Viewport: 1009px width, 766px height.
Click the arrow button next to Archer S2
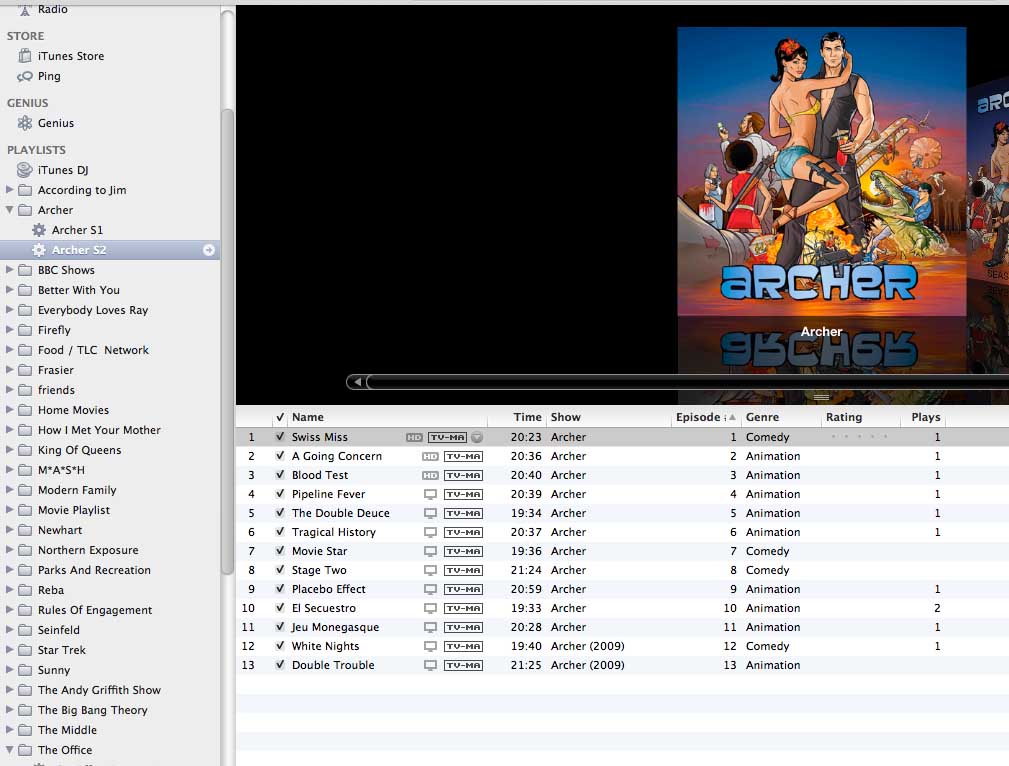pyautogui.click(x=208, y=249)
